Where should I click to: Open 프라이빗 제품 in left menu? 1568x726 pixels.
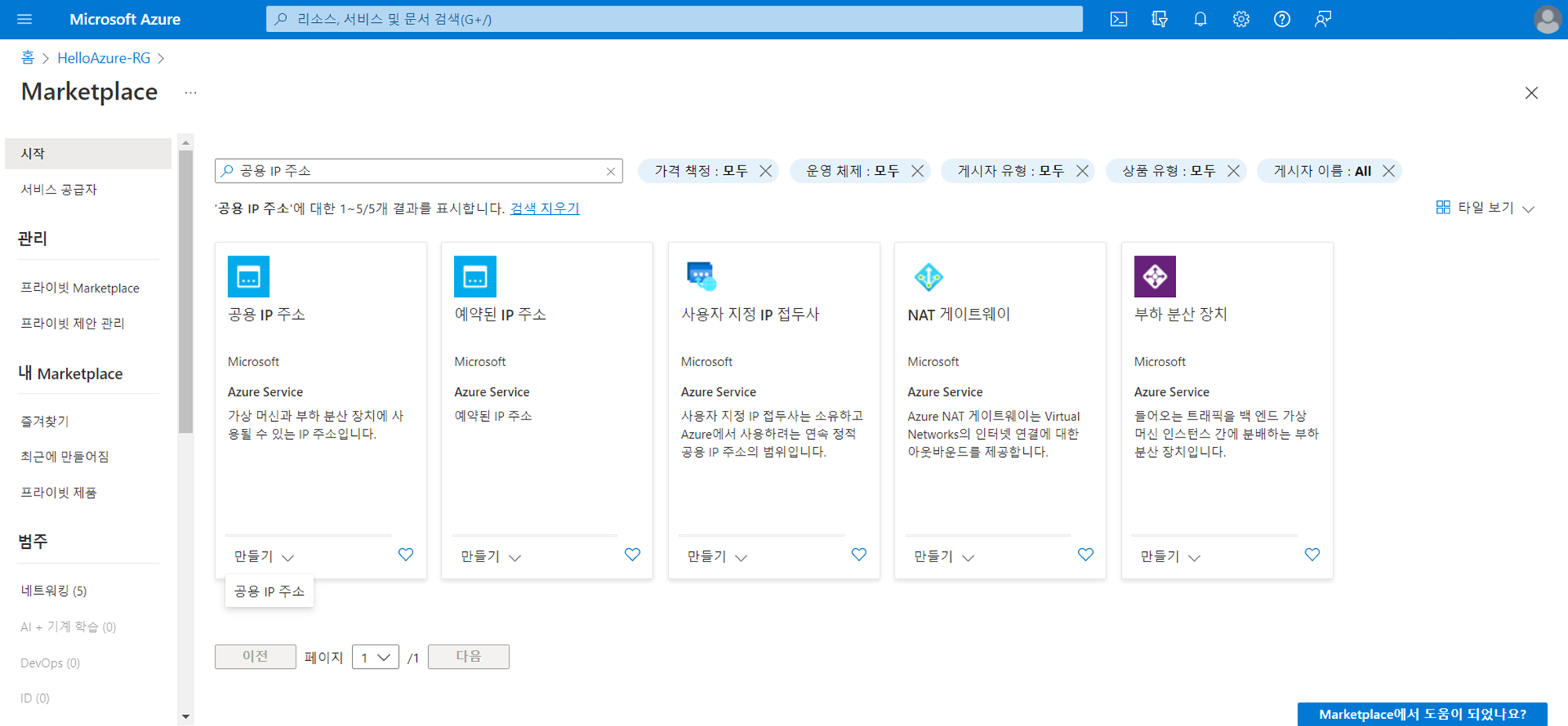tap(59, 492)
